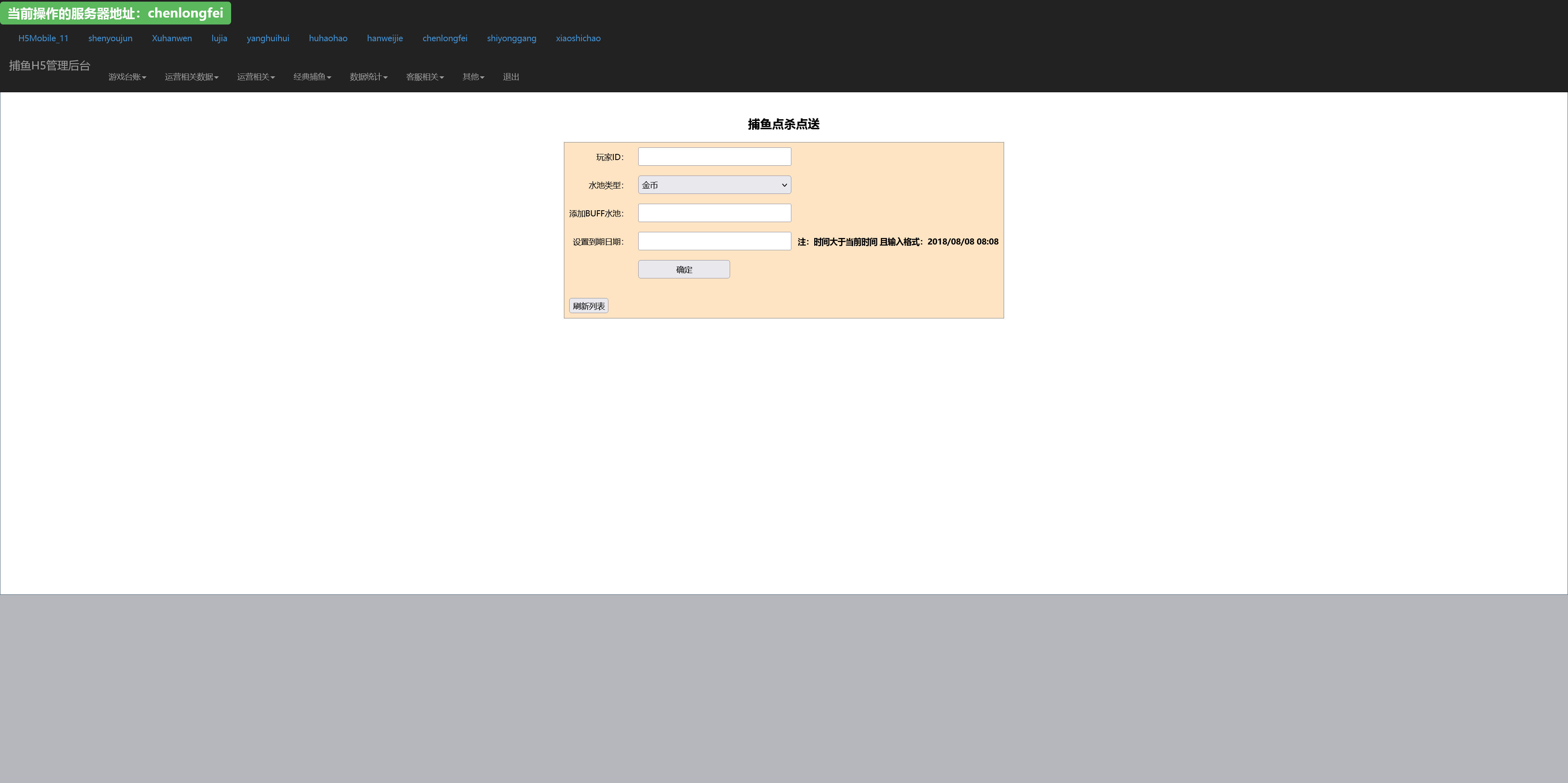Image resolution: width=1568 pixels, height=783 pixels.
Task: Expand the 客服相关 menu
Action: tap(424, 77)
